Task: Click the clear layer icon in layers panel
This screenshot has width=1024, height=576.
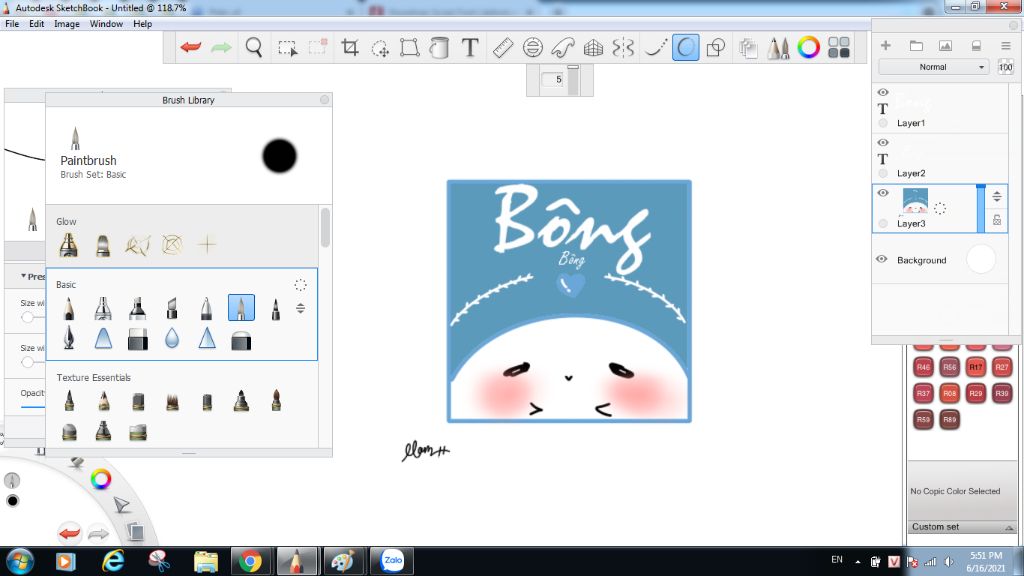Action: 976,46
